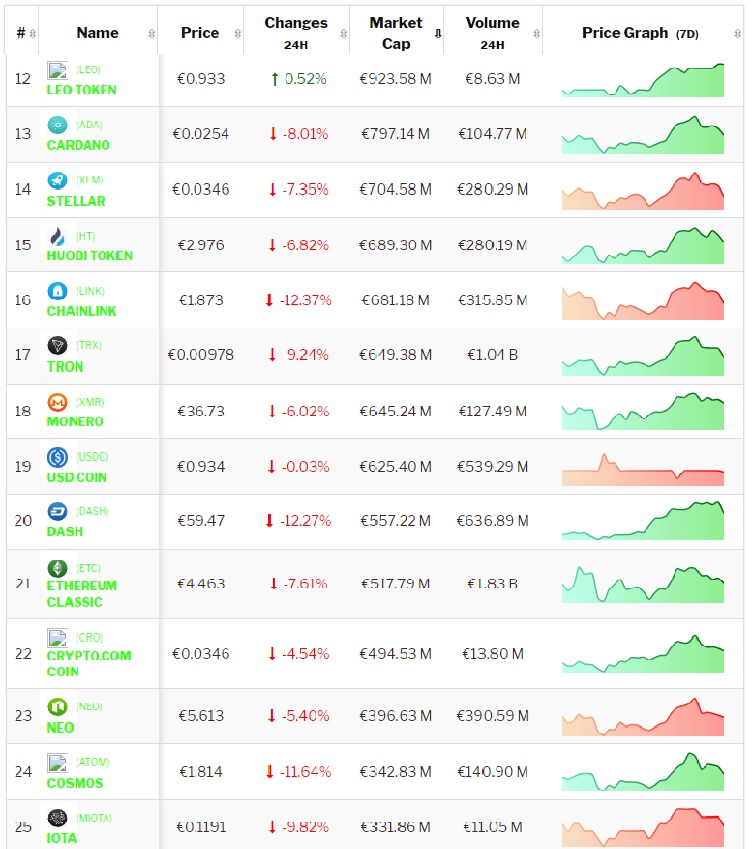Sort by Price column header
Screen dimensions: 752x849
pyautogui.click(x=200, y=33)
